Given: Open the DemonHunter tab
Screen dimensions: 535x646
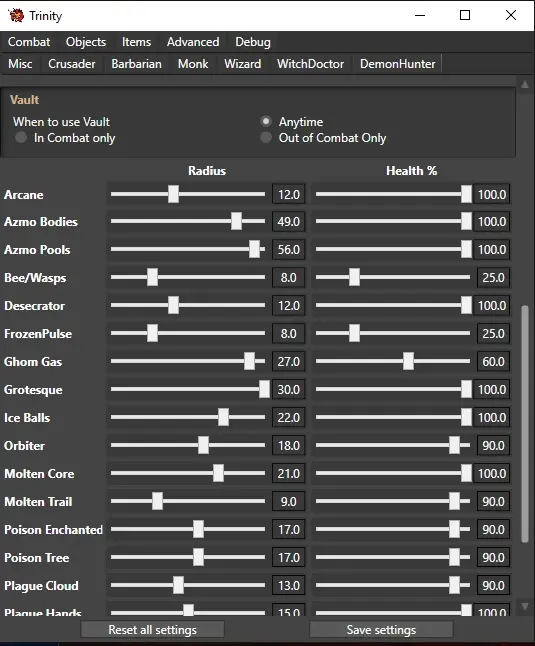Looking at the screenshot, I should [397, 64].
